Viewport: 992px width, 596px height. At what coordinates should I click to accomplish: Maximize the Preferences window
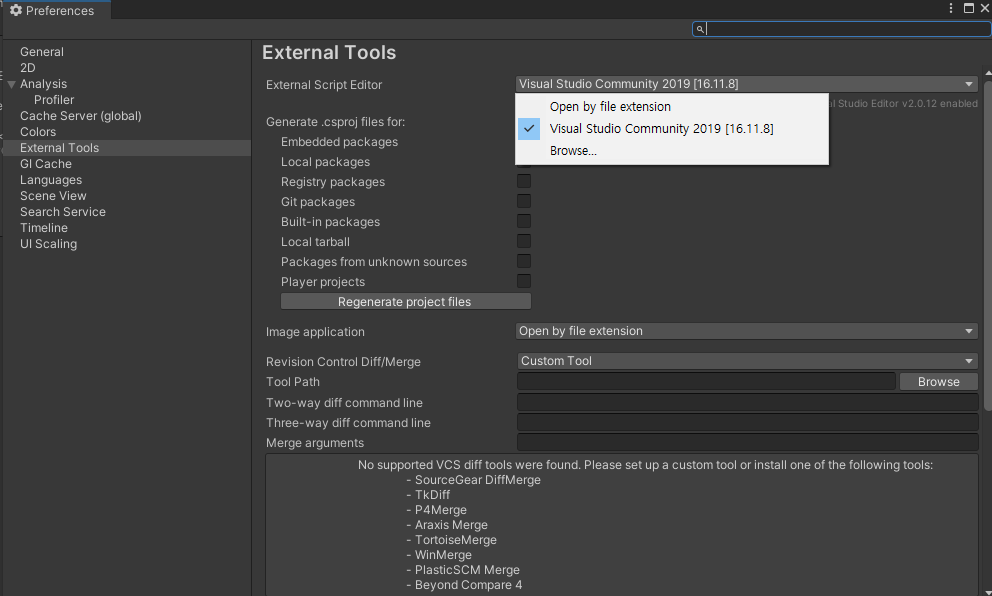(x=969, y=8)
